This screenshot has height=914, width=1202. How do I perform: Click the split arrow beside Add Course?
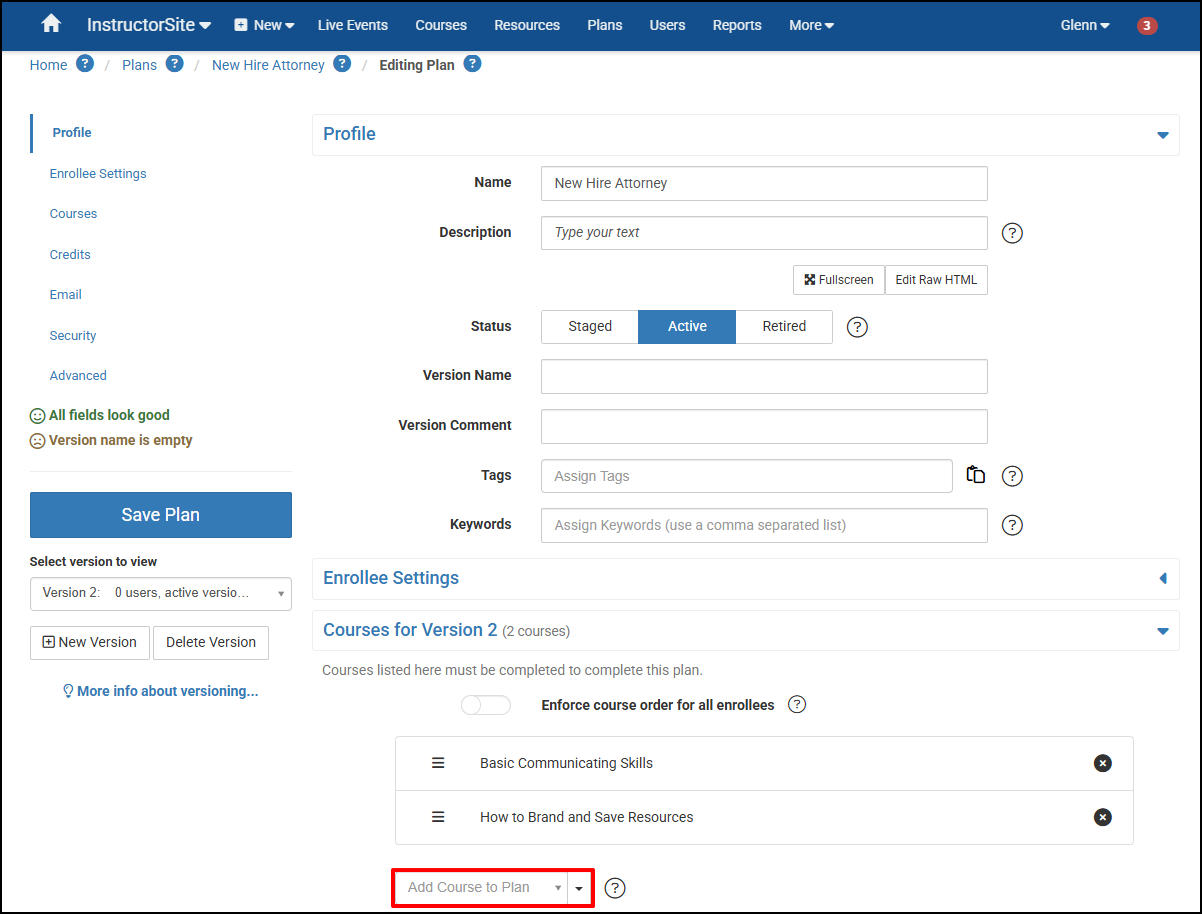579,888
